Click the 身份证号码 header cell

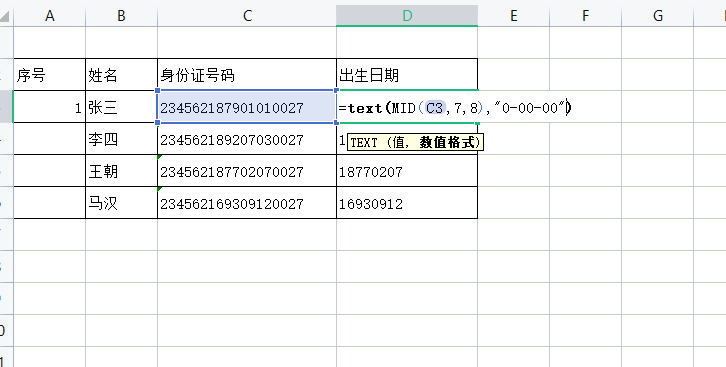coord(247,75)
